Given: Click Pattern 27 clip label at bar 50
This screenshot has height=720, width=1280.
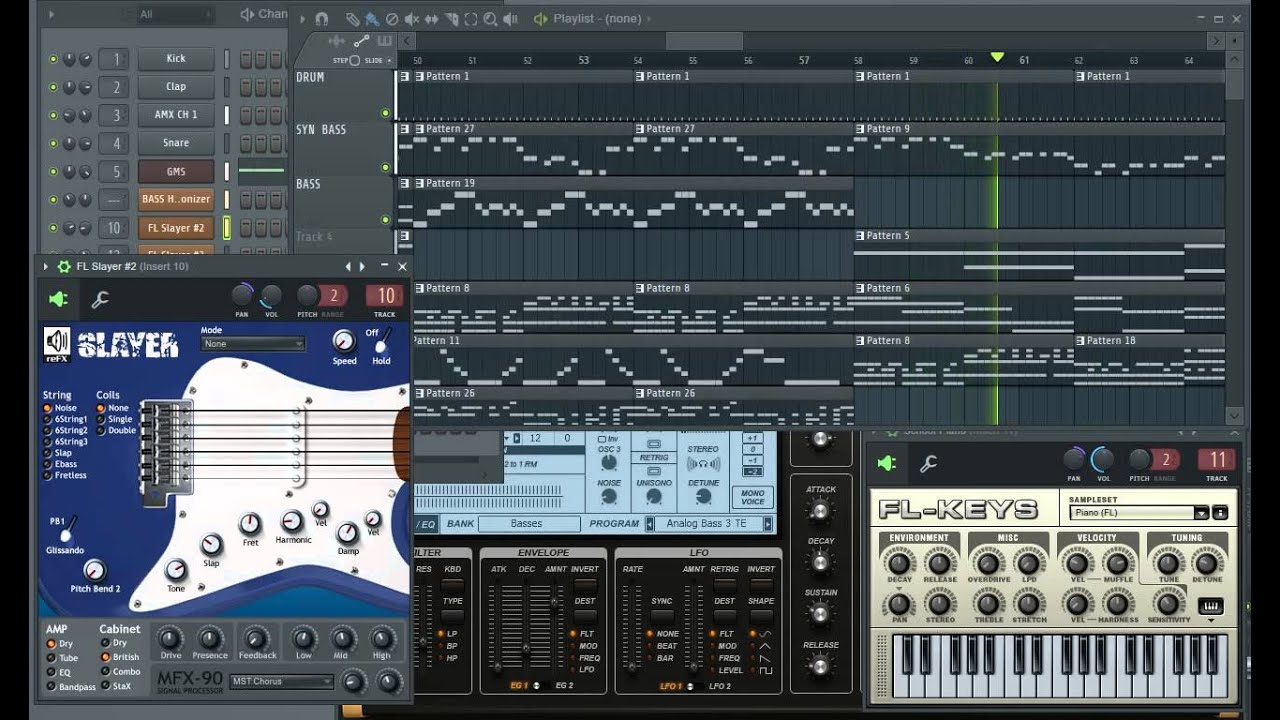Looking at the screenshot, I should (x=450, y=129).
